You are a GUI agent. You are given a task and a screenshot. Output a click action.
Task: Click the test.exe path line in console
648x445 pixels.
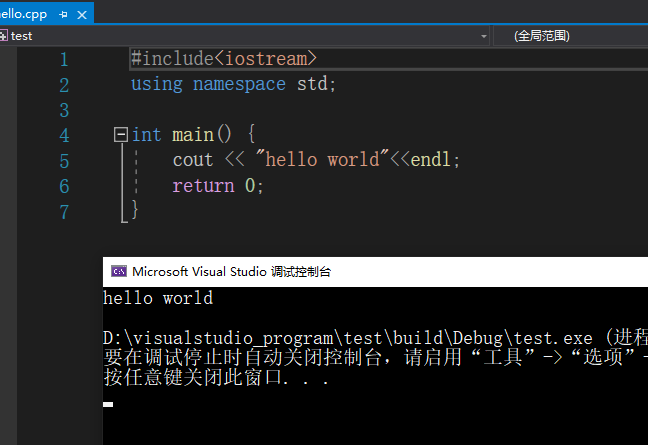375,338
